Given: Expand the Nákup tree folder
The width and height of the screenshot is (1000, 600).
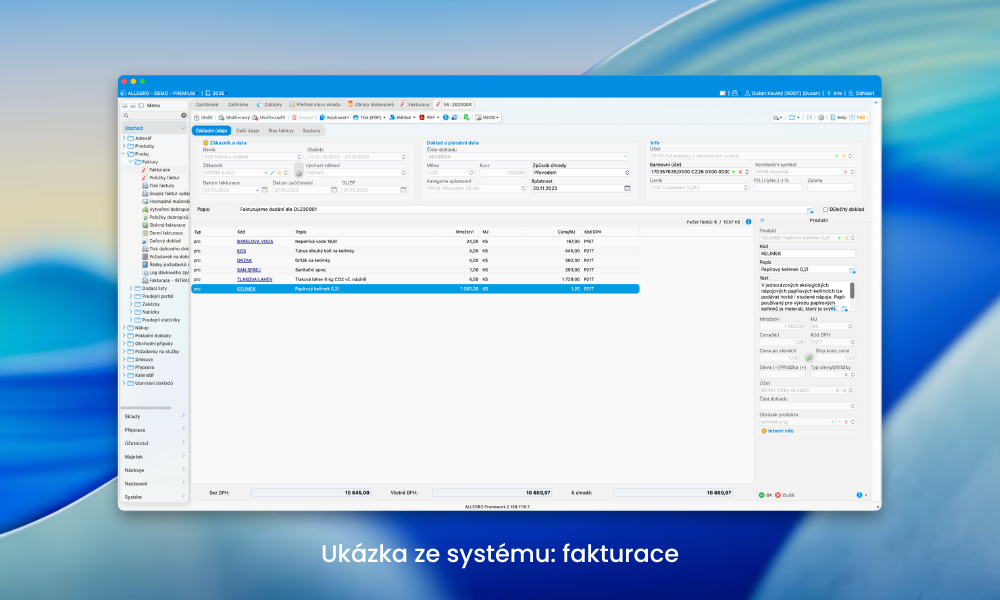Looking at the screenshot, I should [x=124, y=328].
